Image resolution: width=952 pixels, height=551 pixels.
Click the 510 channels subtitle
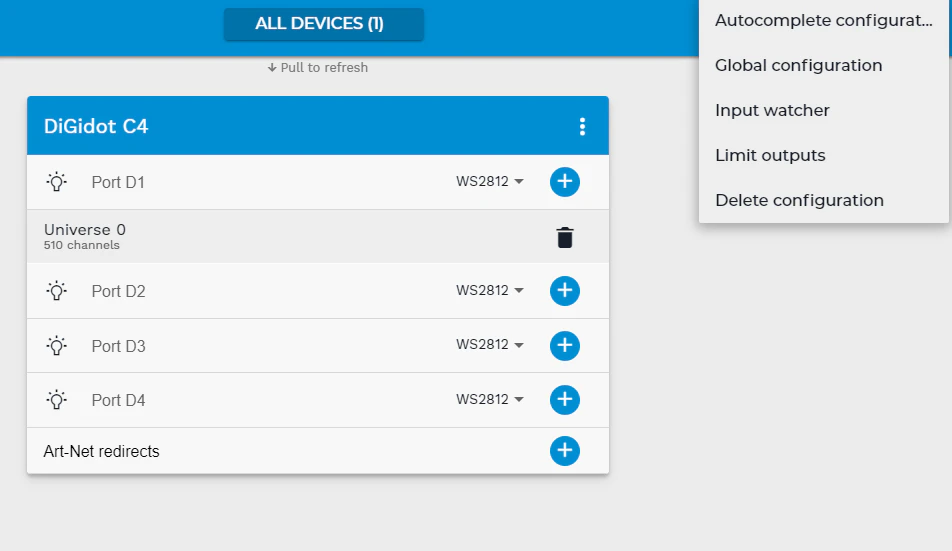click(x=81, y=245)
